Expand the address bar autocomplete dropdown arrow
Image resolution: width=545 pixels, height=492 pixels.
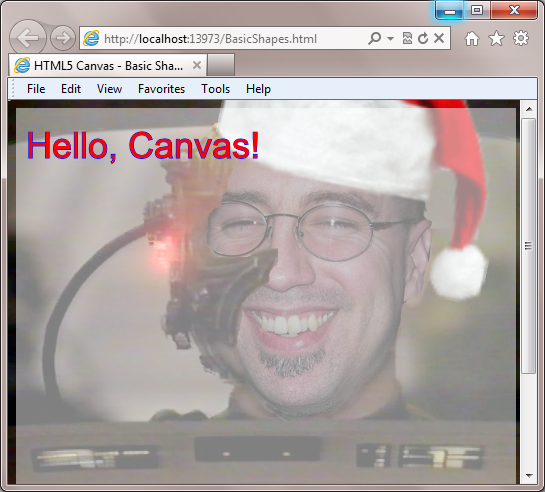point(390,38)
